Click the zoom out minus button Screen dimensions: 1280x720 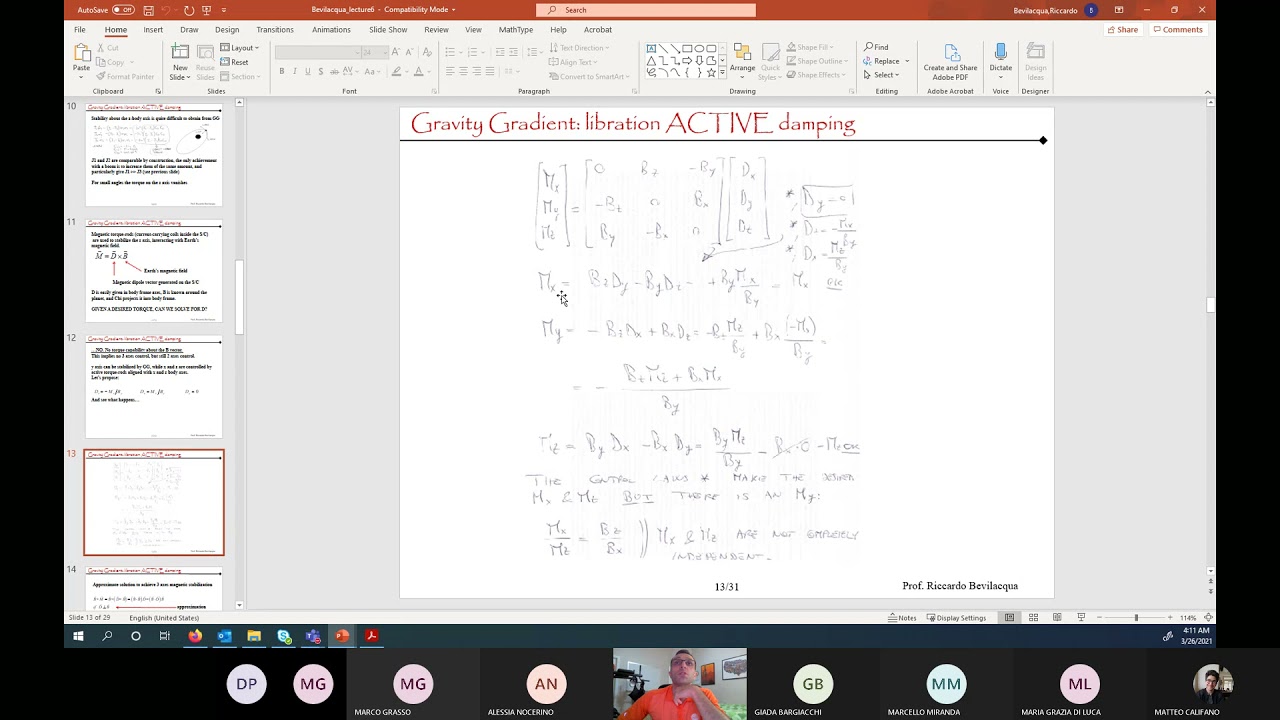pyautogui.click(x=1099, y=617)
